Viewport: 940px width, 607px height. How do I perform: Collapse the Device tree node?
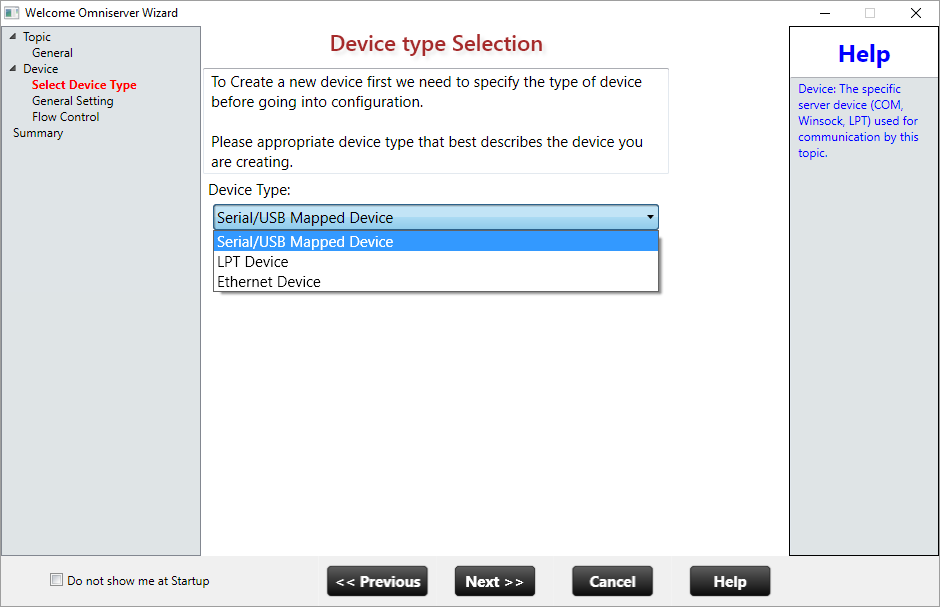[x=13, y=69]
